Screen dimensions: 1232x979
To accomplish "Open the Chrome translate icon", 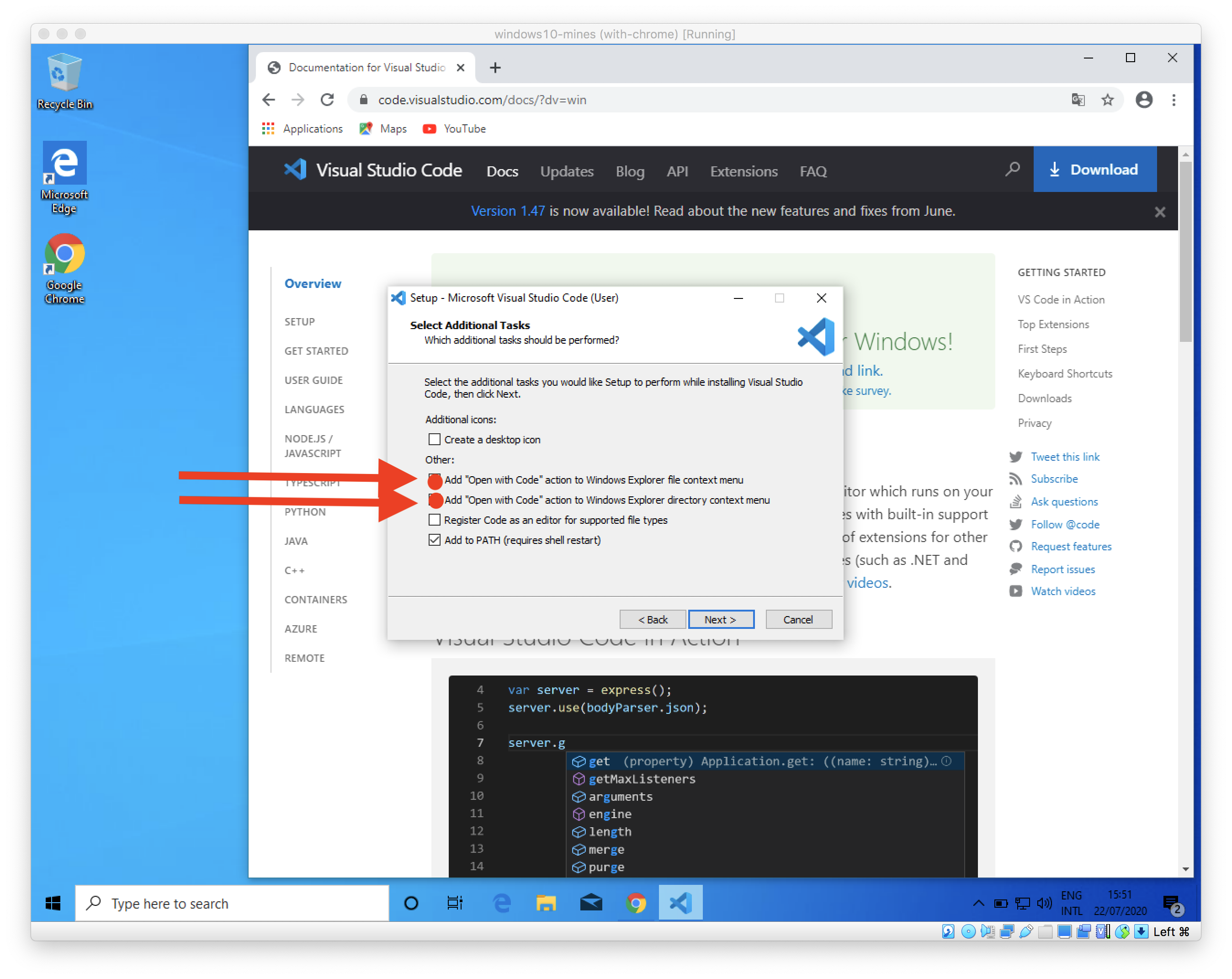I will pos(1078,100).
